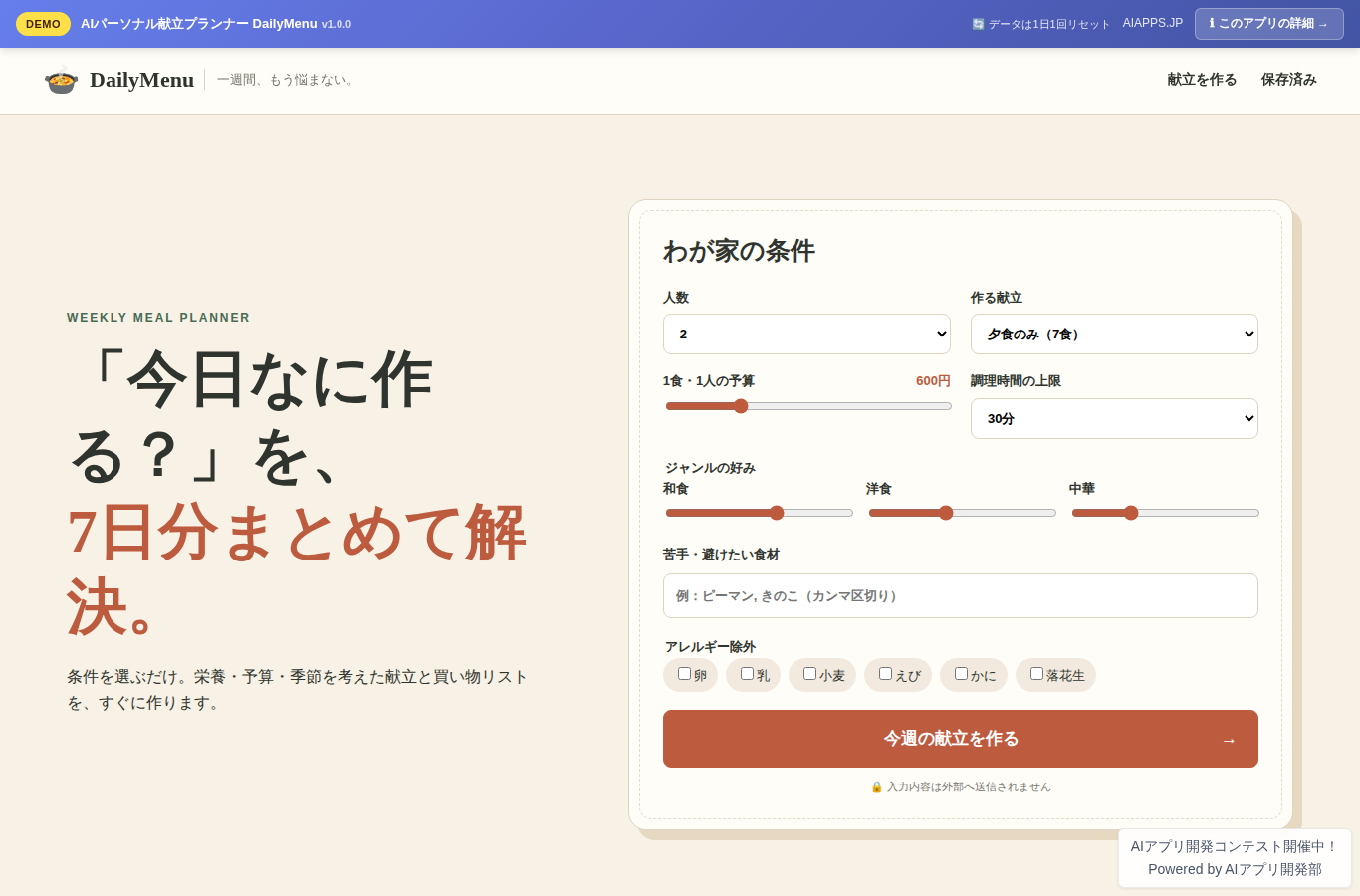This screenshot has width=1360, height=896.
Task: Check the かに allergy exclusion
Action: point(961,674)
